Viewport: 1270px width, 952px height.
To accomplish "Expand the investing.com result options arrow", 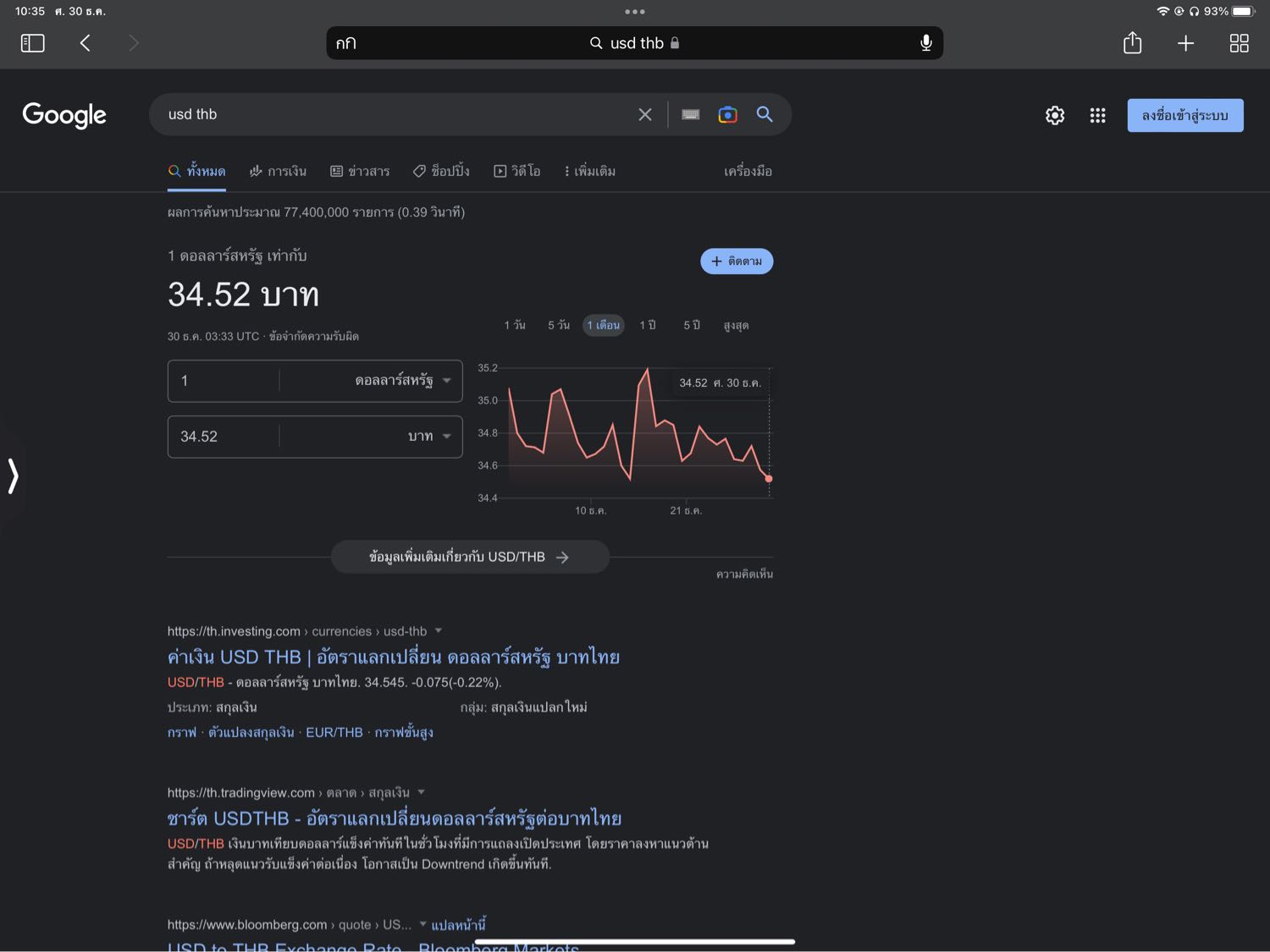I will 439,630.
